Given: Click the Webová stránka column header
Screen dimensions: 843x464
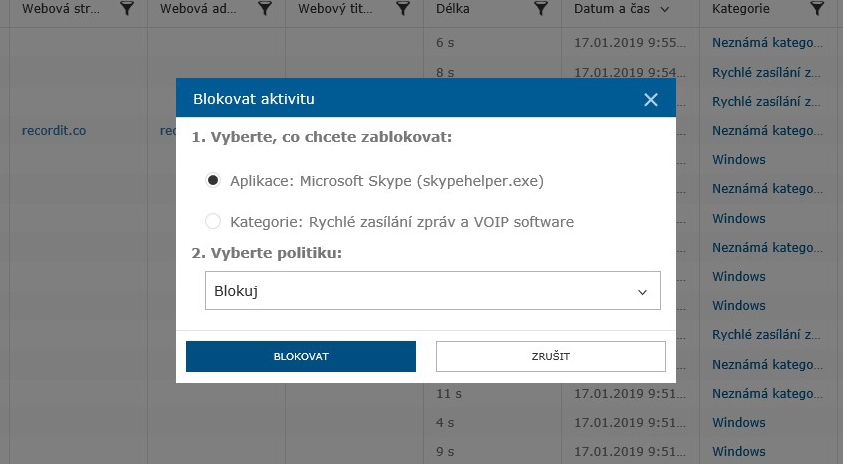Looking at the screenshot, I should pyautogui.click(x=61, y=9).
